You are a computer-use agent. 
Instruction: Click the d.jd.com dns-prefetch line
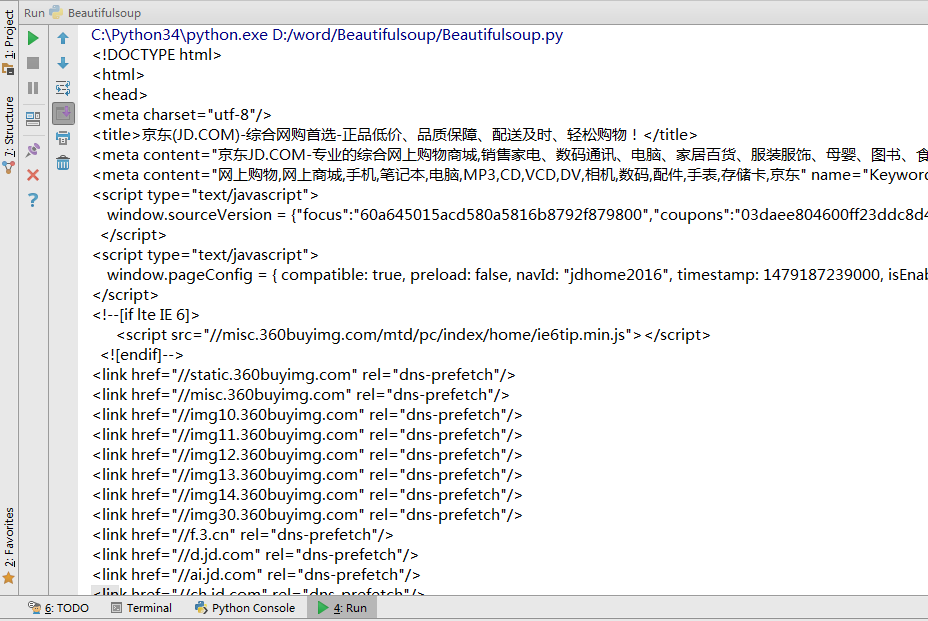[x=255, y=555]
